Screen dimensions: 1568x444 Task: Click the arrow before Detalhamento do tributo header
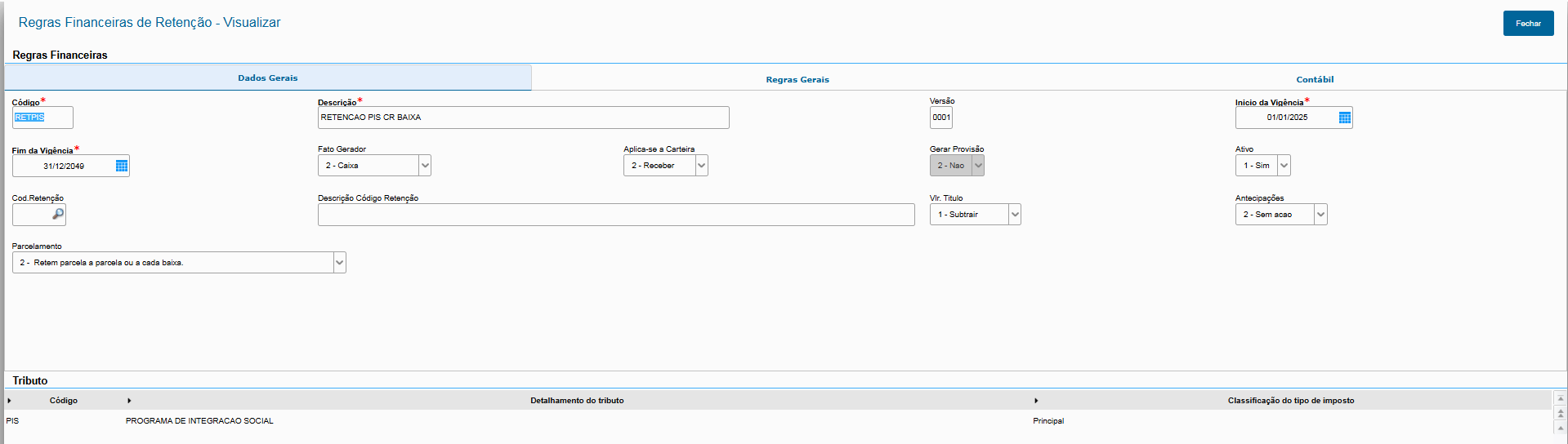click(129, 401)
